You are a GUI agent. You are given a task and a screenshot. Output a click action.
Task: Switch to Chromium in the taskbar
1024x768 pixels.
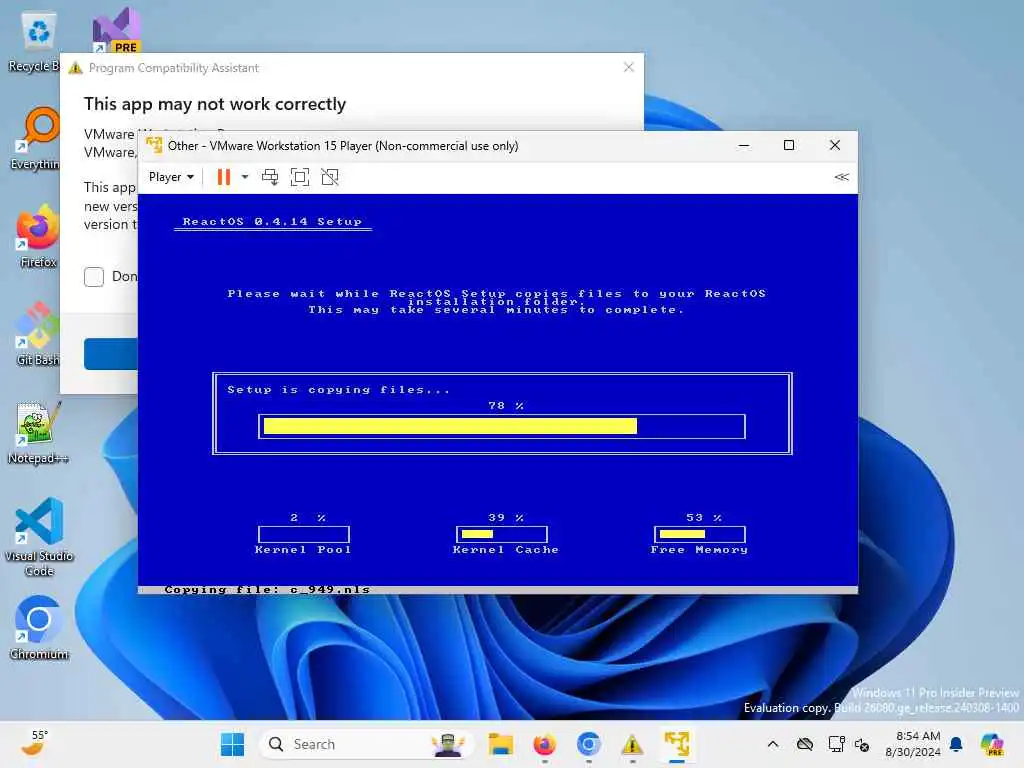(588, 744)
